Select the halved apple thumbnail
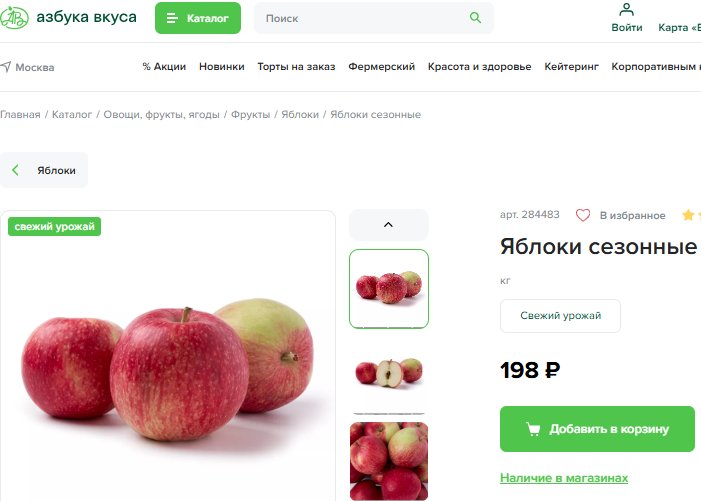Viewport: 701px width, 501px height. pos(389,372)
